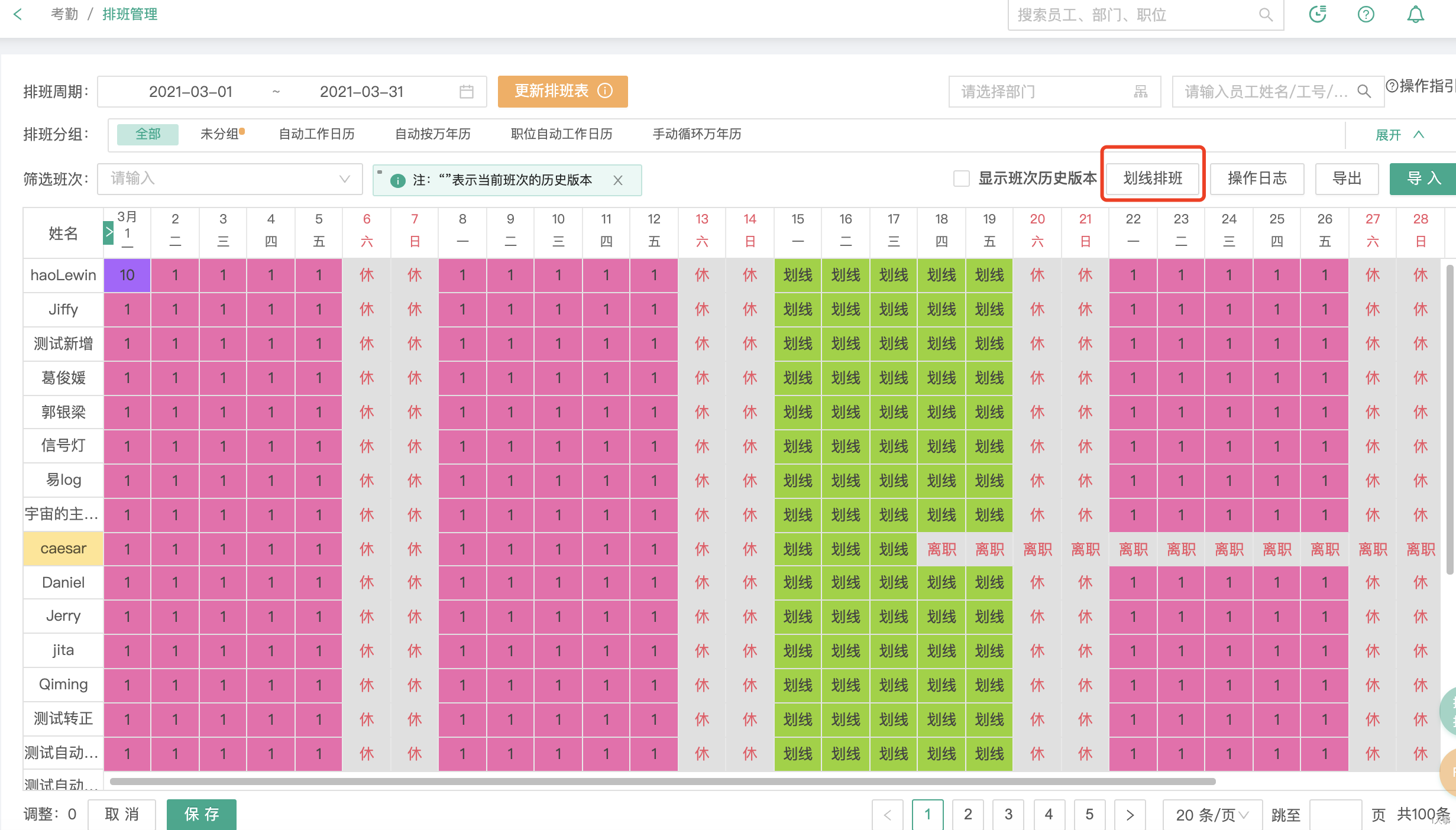Select the 自动工作日历 group tab
Image resolution: width=1456 pixels, height=830 pixels.
coord(316,134)
